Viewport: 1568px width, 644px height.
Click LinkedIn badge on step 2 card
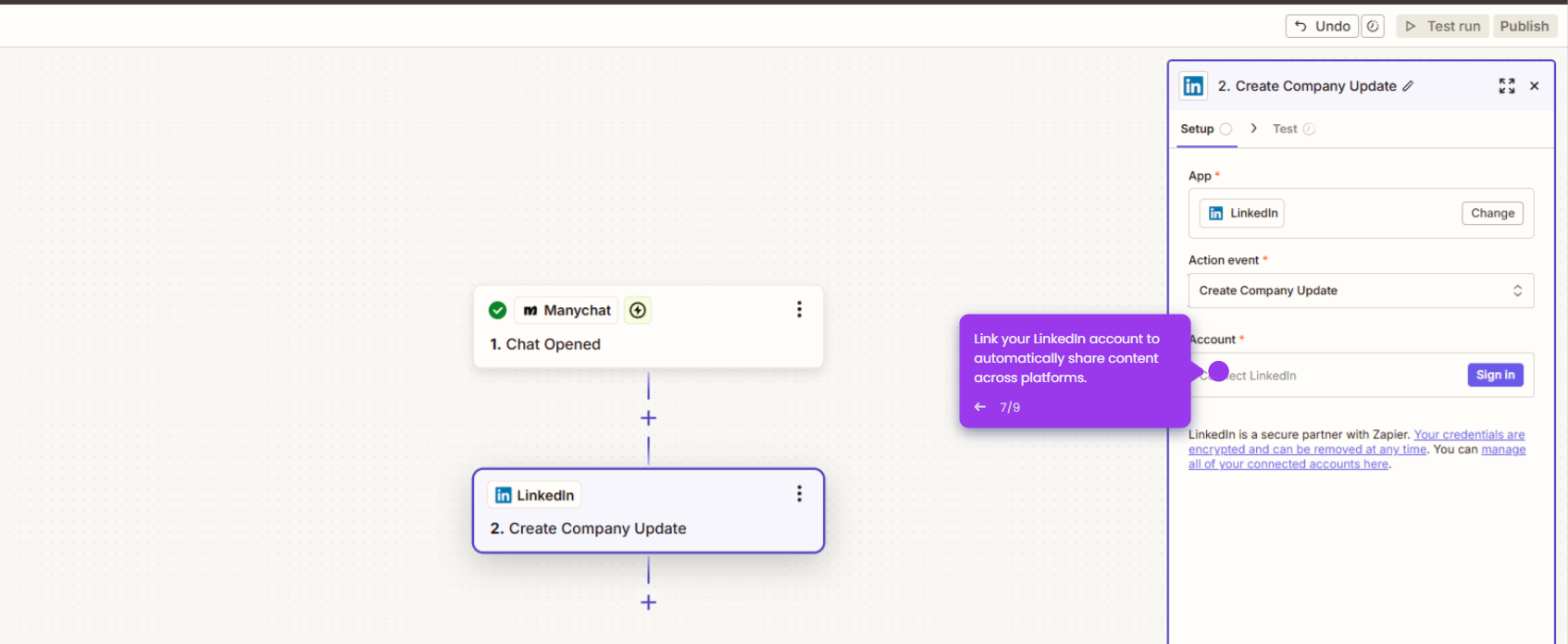534,495
